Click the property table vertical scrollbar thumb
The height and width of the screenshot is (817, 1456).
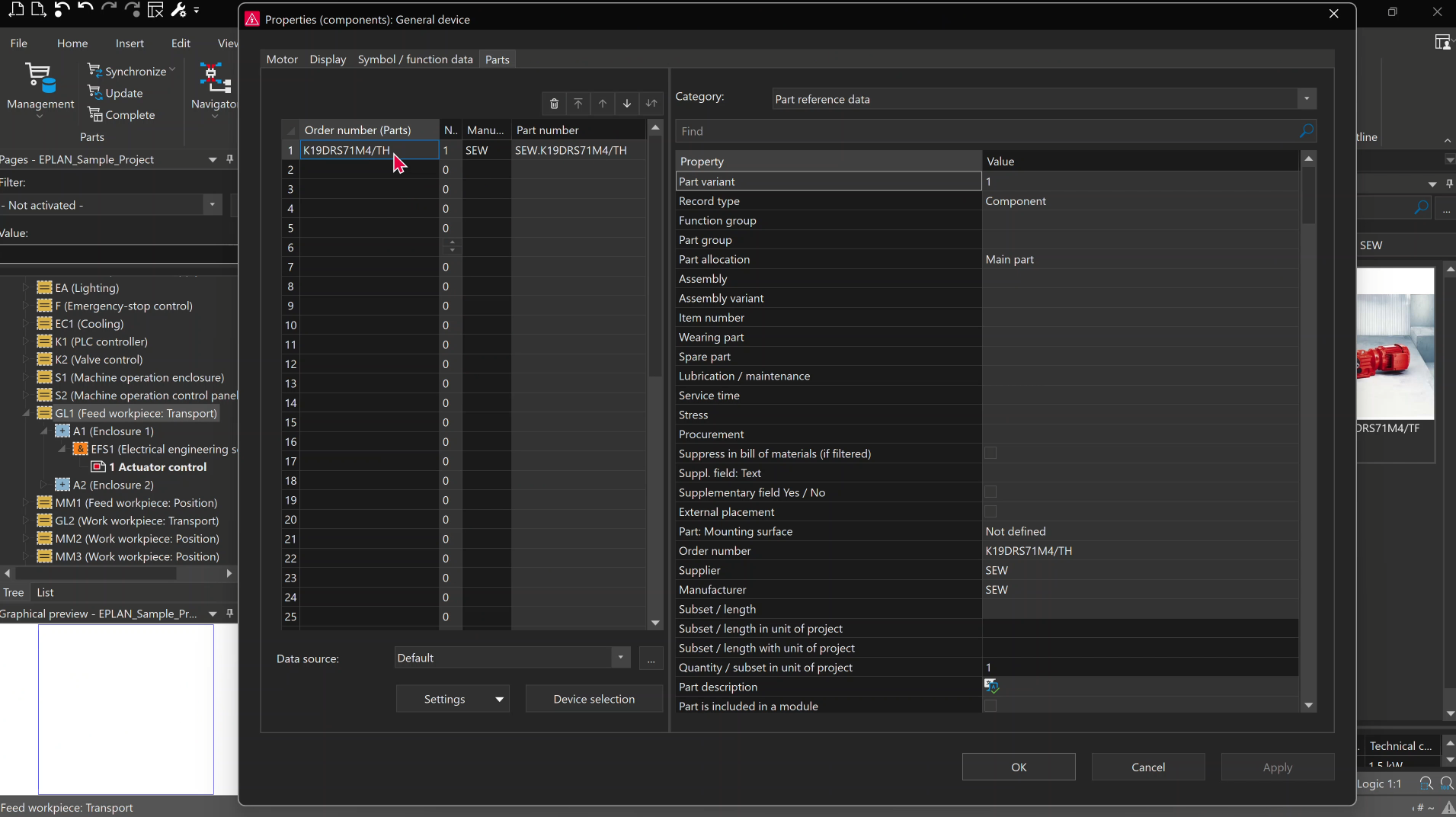[x=1308, y=194]
